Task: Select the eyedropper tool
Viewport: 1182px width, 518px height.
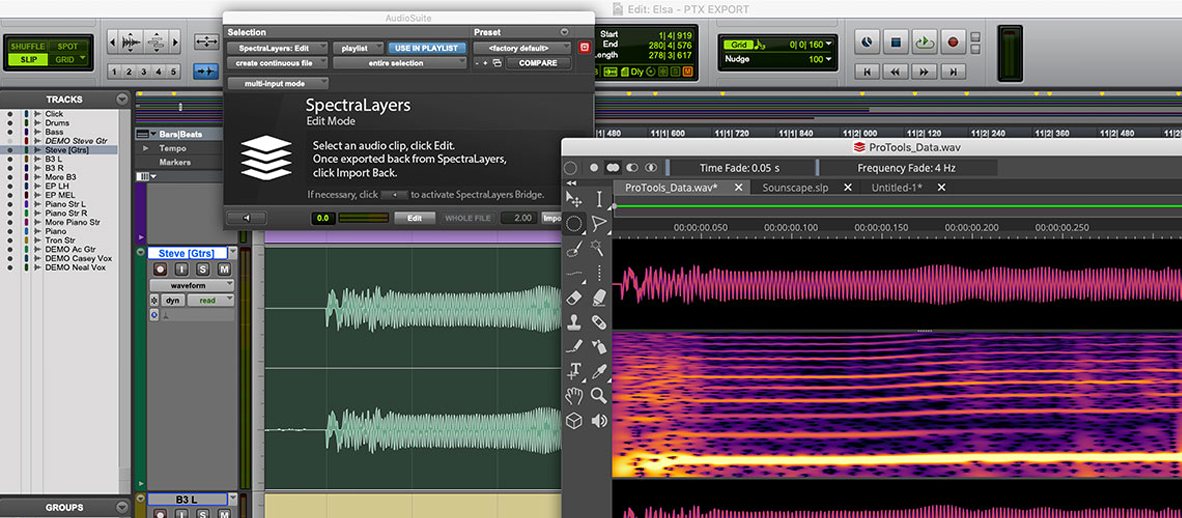Action: [x=599, y=371]
